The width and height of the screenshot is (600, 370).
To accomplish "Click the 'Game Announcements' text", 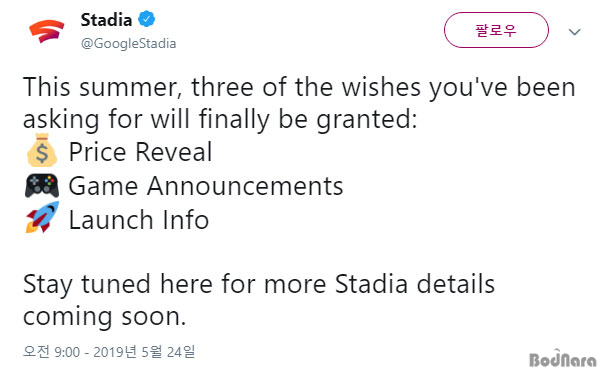I will (206, 186).
